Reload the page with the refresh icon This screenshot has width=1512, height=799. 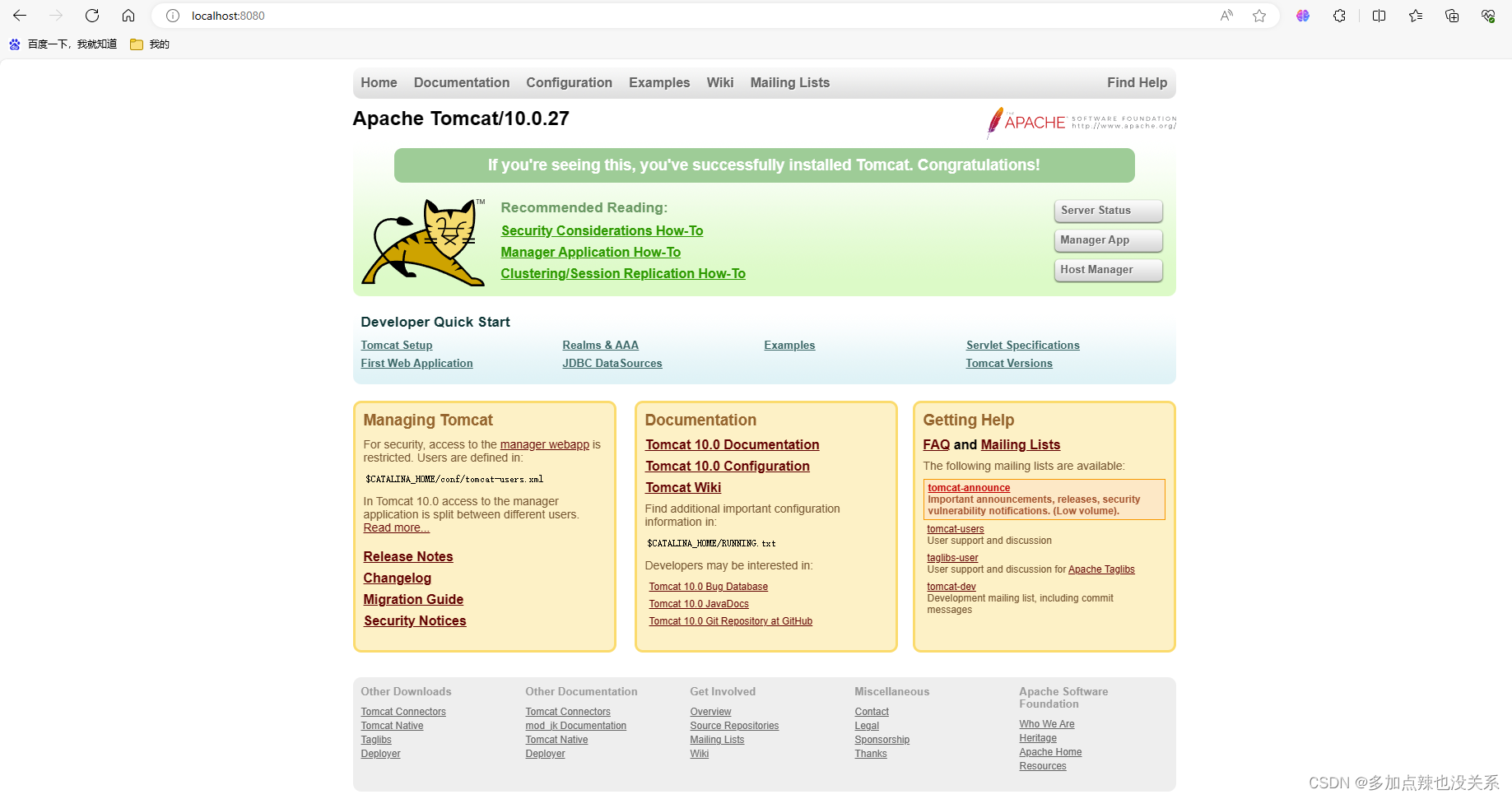point(92,16)
